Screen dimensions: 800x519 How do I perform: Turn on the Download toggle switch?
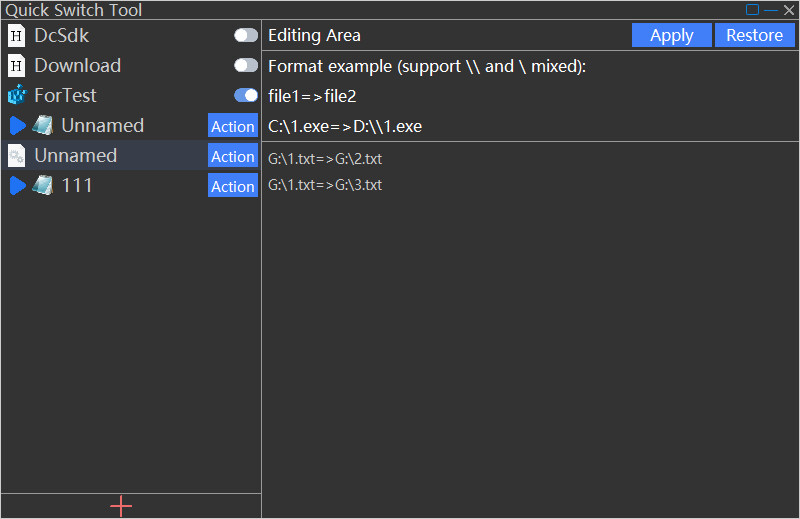point(245,66)
